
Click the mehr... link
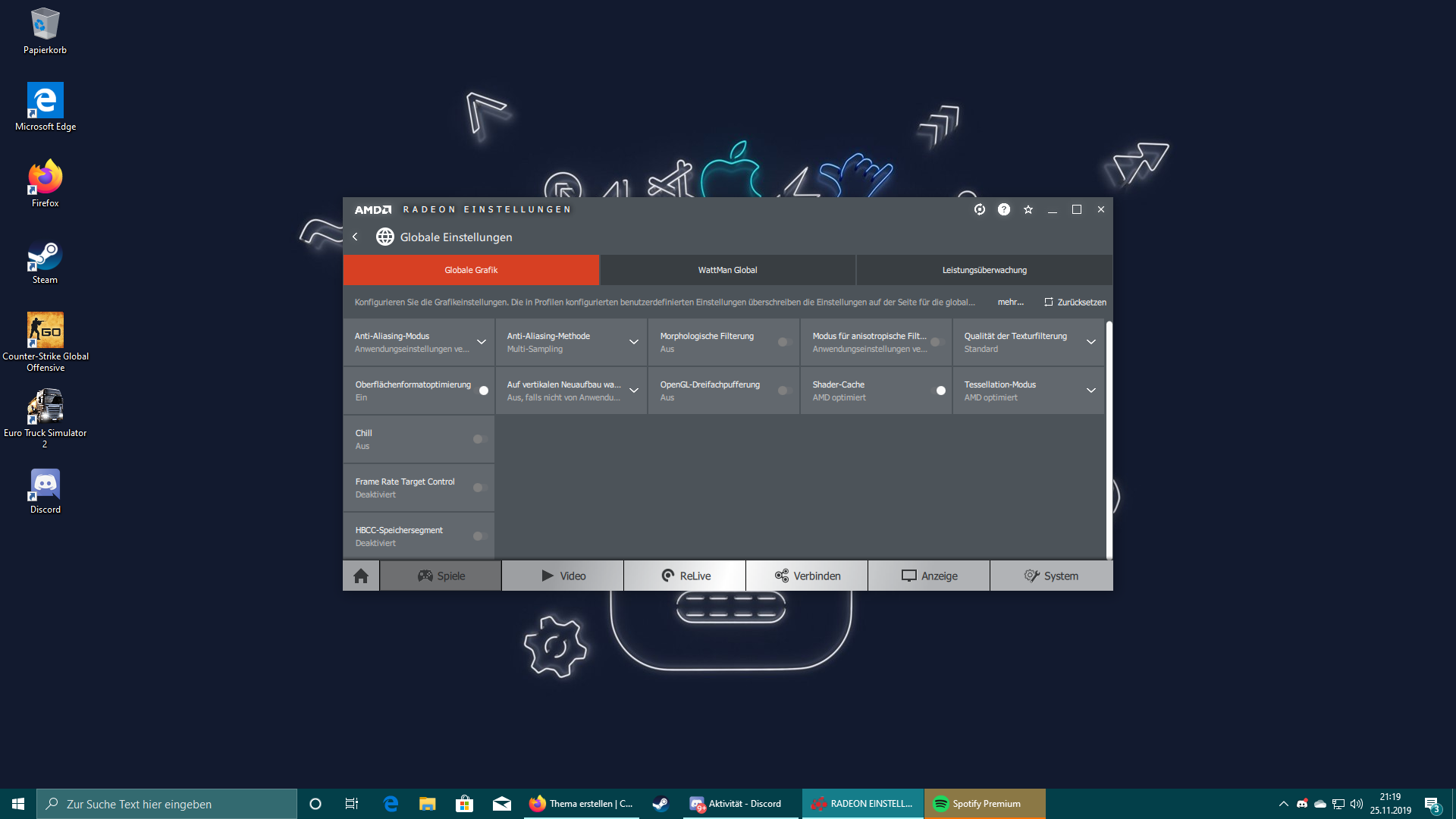[x=1010, y=302]
